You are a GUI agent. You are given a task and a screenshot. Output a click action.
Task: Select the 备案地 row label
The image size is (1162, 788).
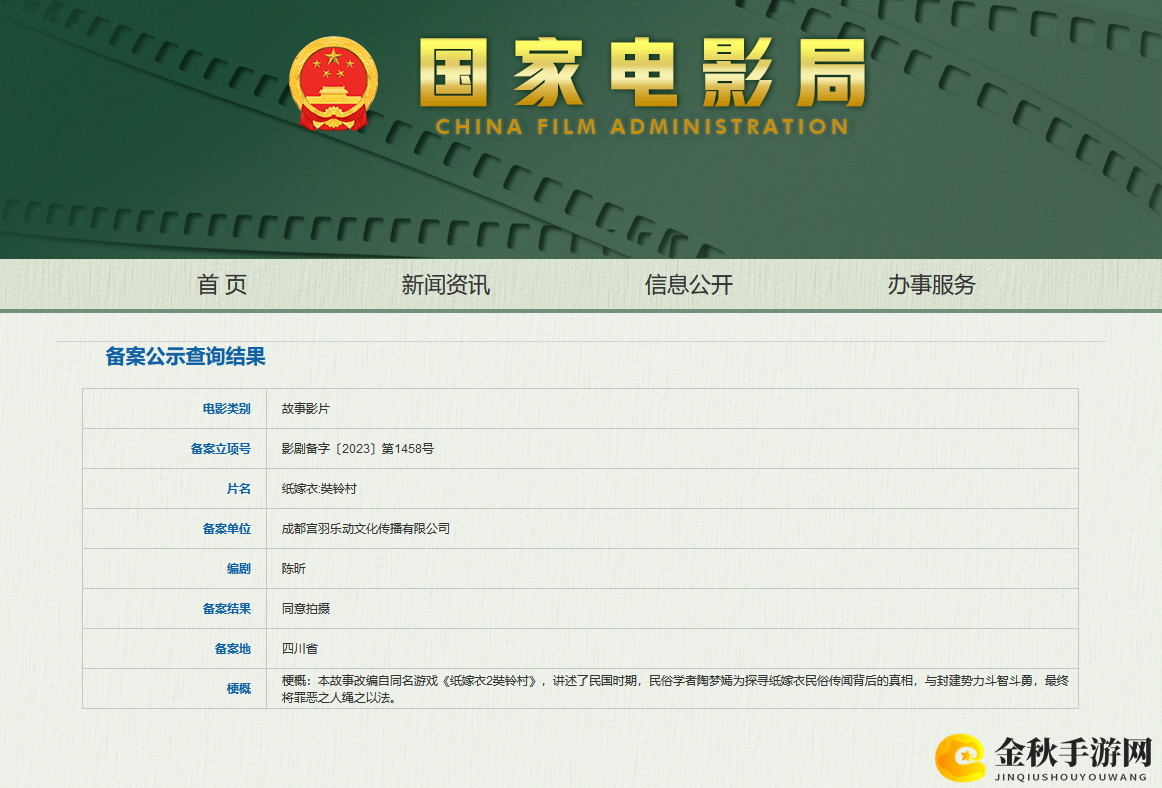coord(233,649)
